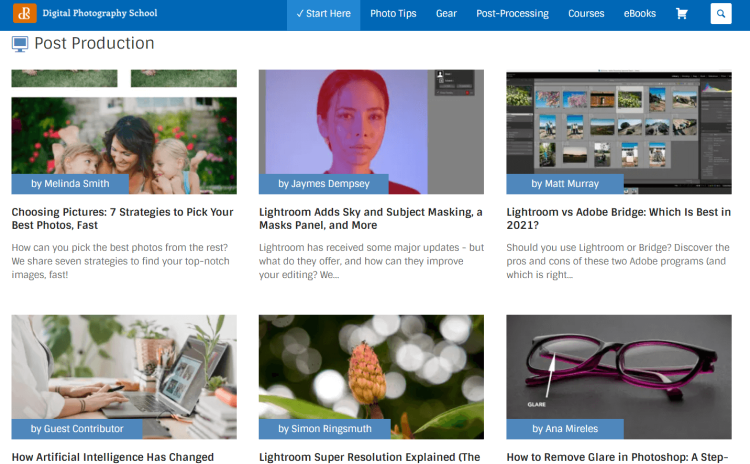Click author label by Jaymes Dempsey
750x464 pixels.
(x=324, y=184)
